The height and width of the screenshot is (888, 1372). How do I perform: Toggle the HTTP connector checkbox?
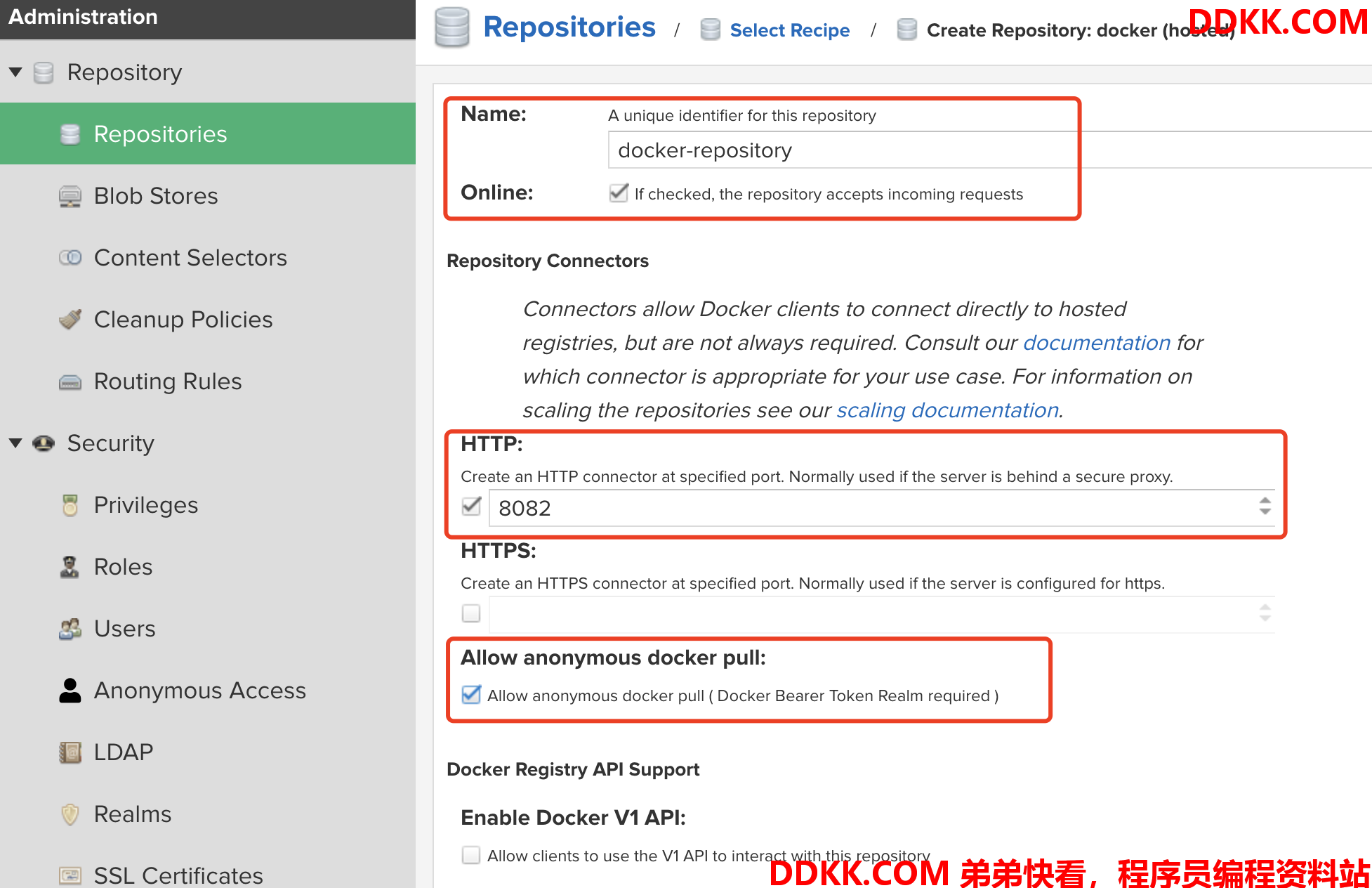471,507
